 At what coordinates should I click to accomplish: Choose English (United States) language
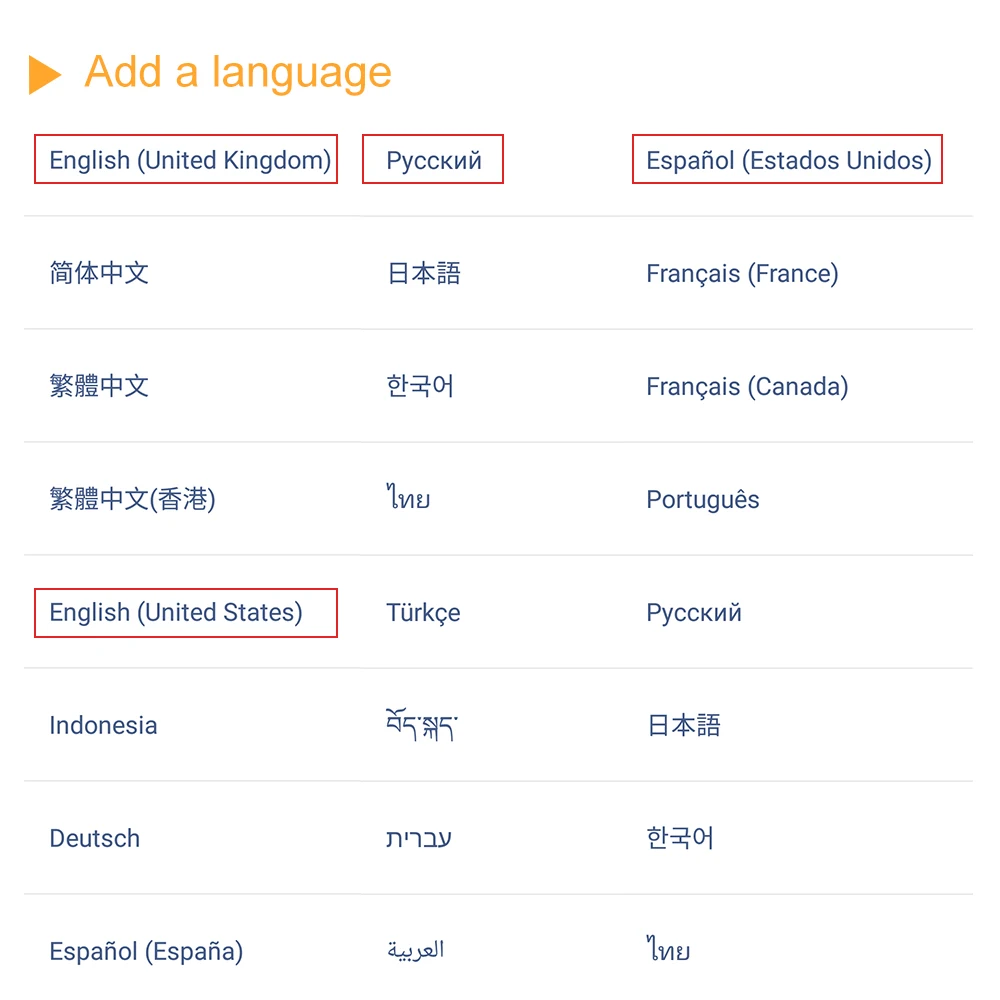tap(176, 612)
